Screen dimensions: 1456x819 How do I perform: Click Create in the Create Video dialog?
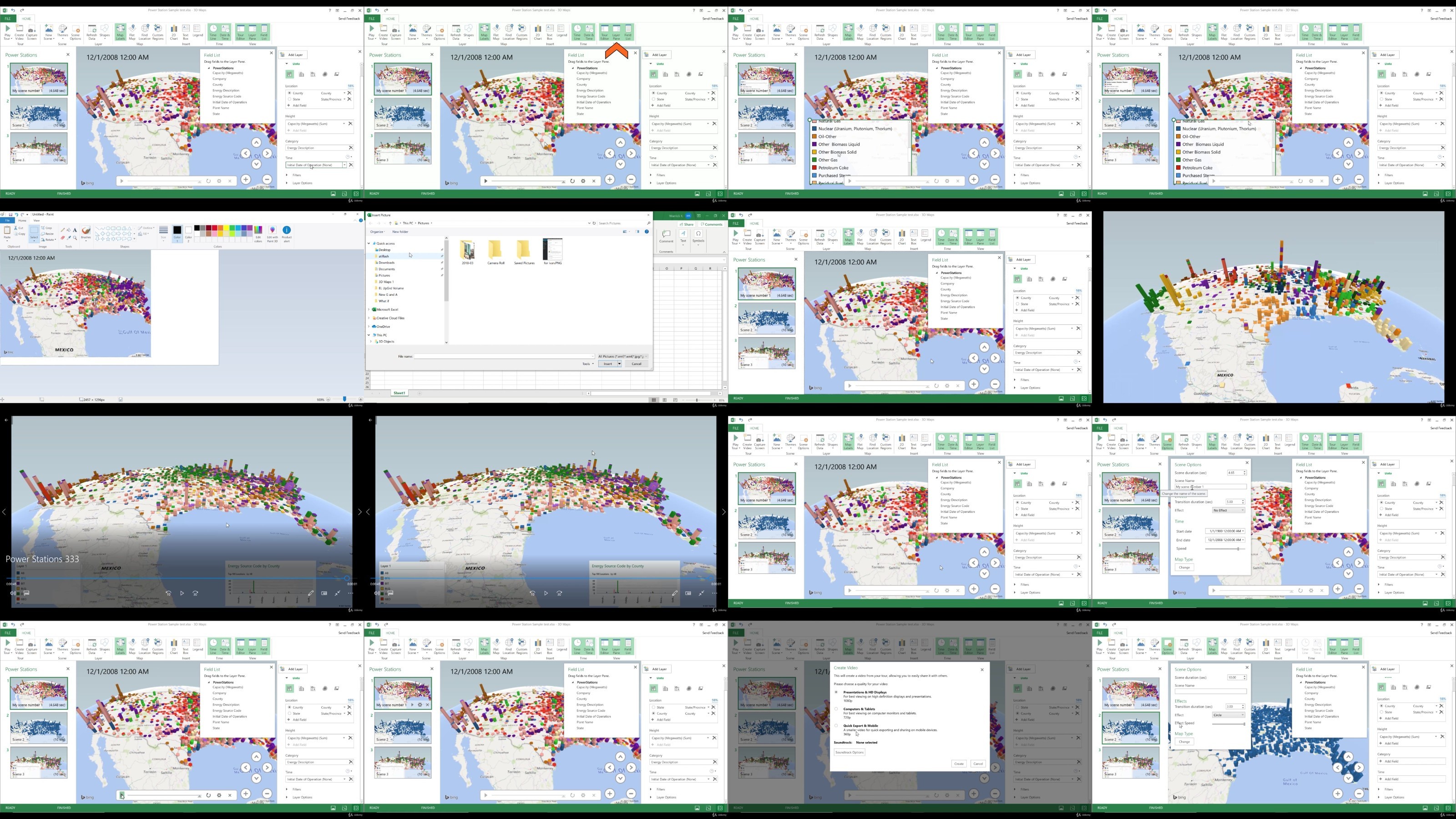pyautogui.click(x=959, y=763)
